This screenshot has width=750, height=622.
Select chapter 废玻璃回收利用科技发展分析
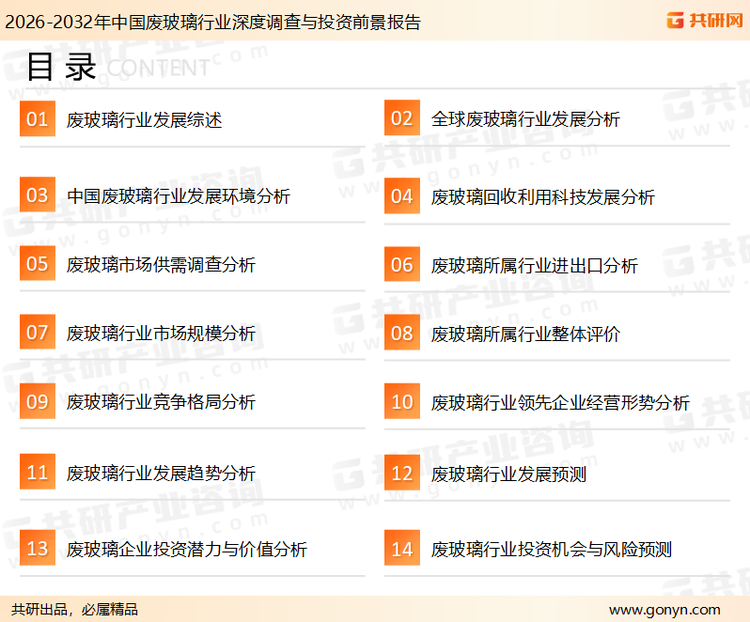pyautogui.click(x=542, y=197)
